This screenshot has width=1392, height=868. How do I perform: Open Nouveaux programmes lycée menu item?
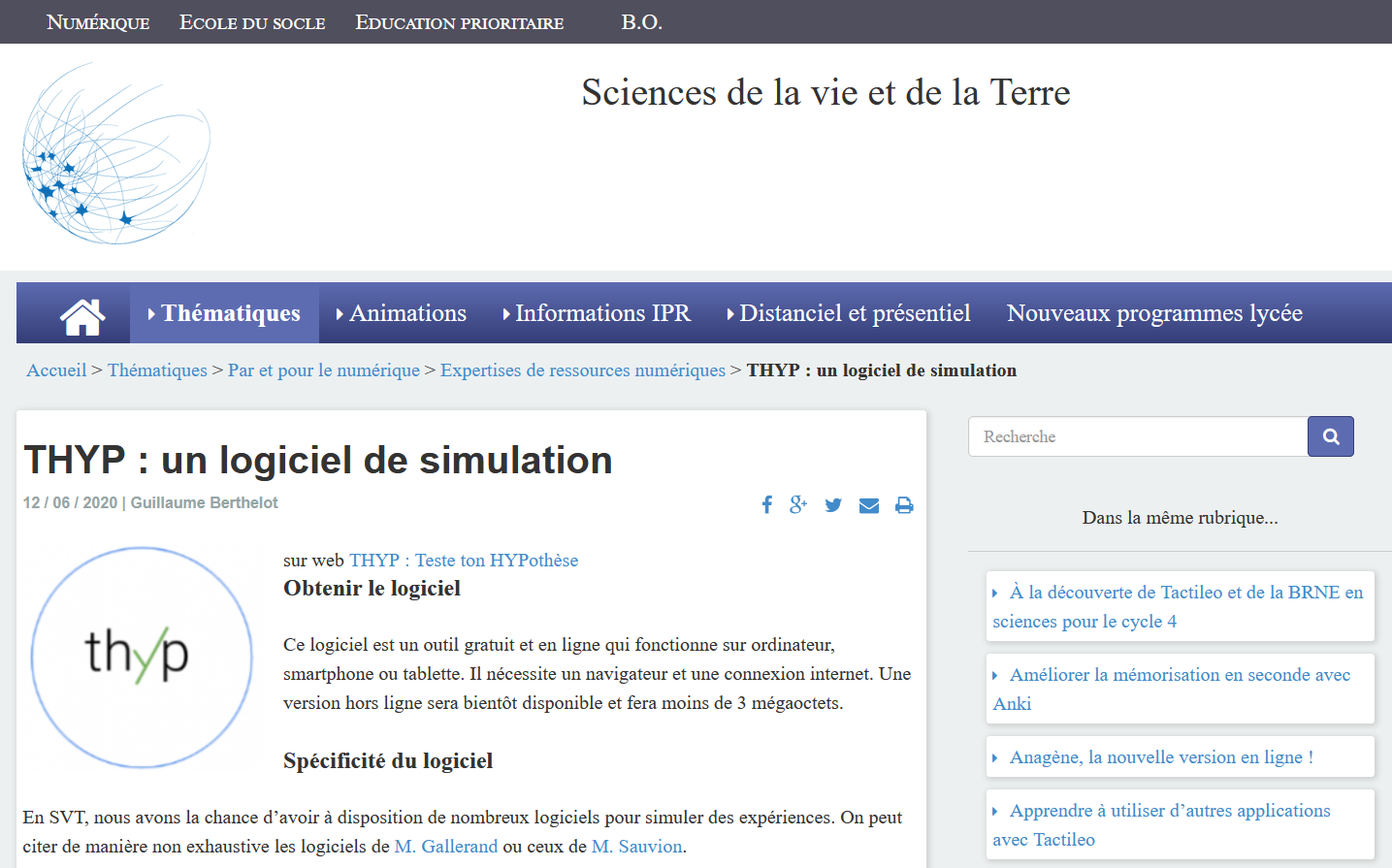tap(1154, 313)
